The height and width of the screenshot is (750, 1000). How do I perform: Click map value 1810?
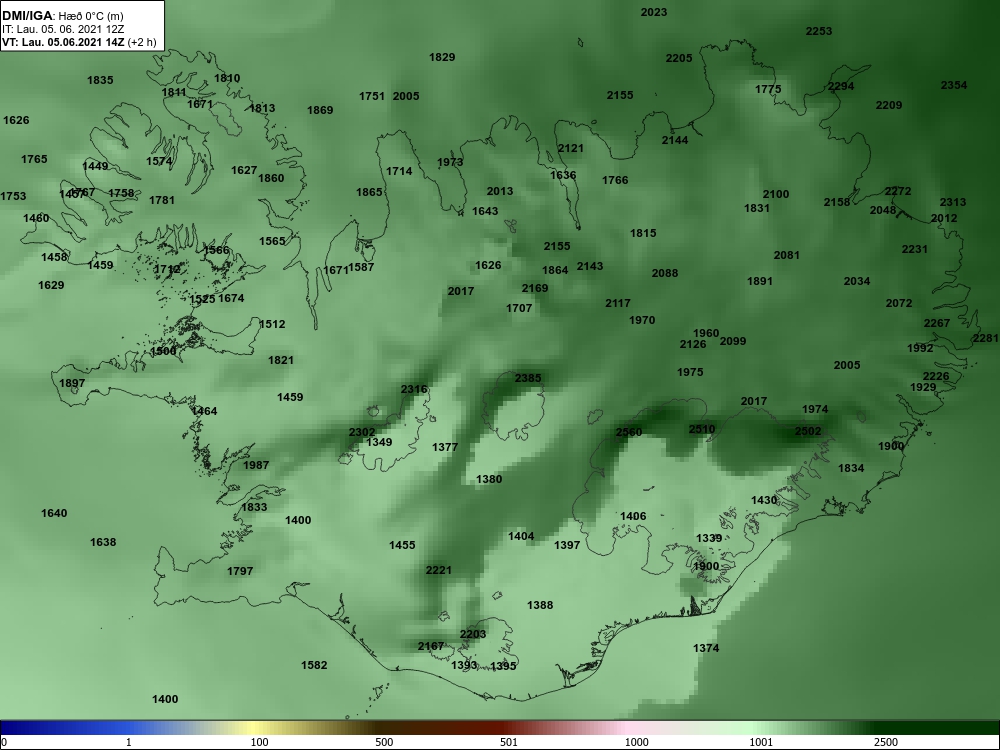(x=227, y=78)
